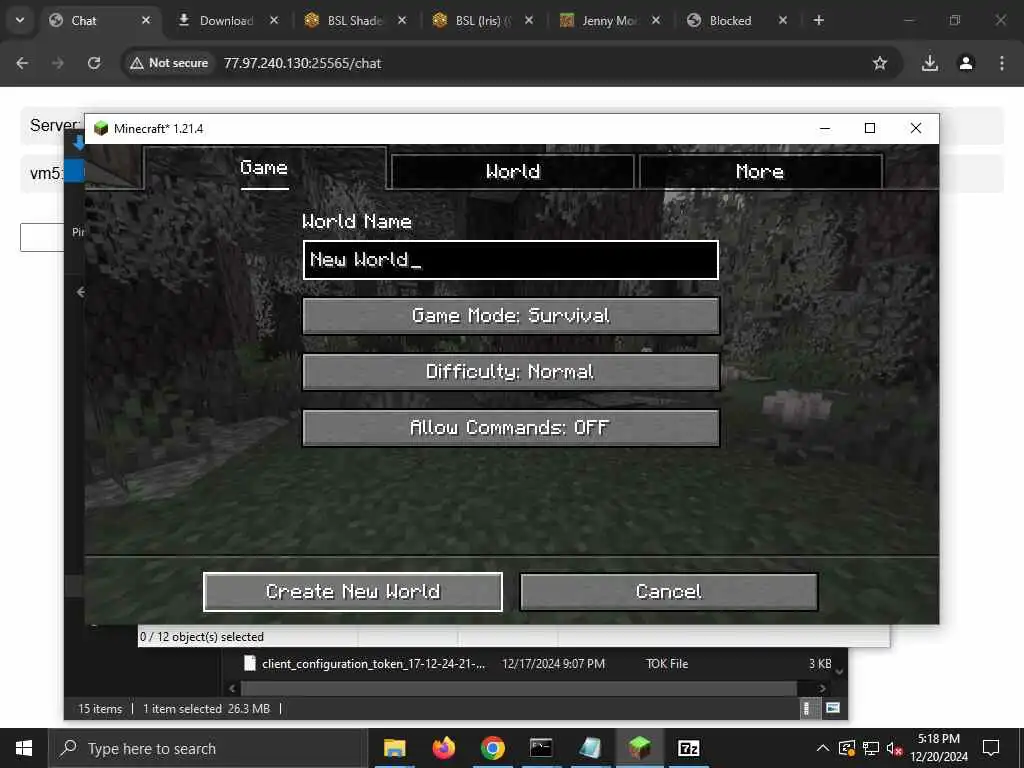Minimize the Minecraft window
Image resolution: width=1024 pixels, height=768 pixels.
click(825, 129)
